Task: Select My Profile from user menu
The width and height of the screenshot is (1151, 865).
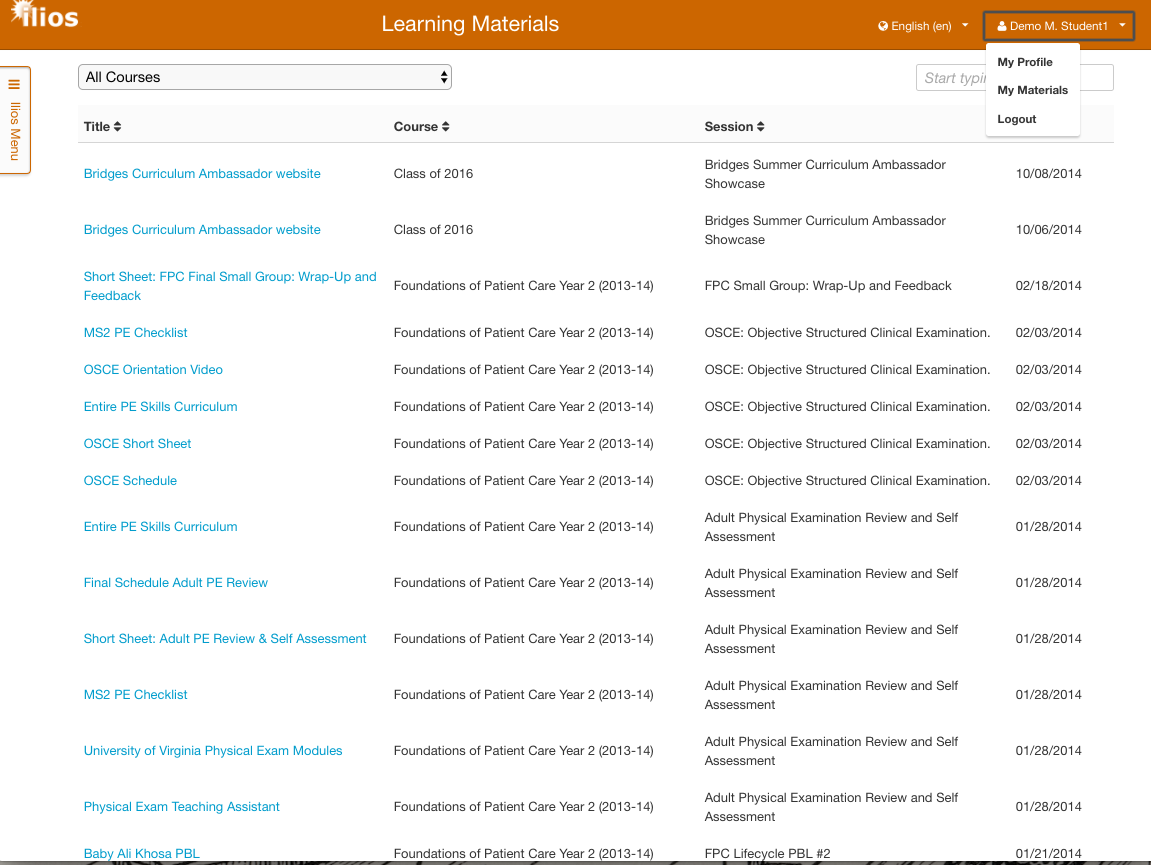Action: [1025, 62]
